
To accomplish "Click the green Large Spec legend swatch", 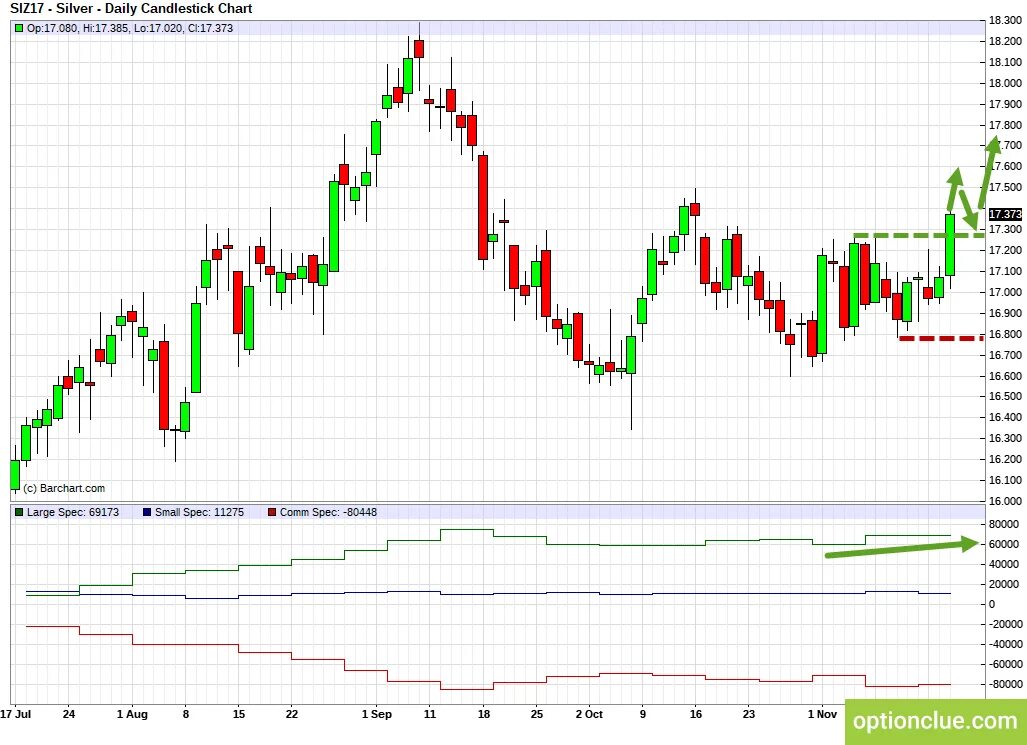I will tap(19, 512).
